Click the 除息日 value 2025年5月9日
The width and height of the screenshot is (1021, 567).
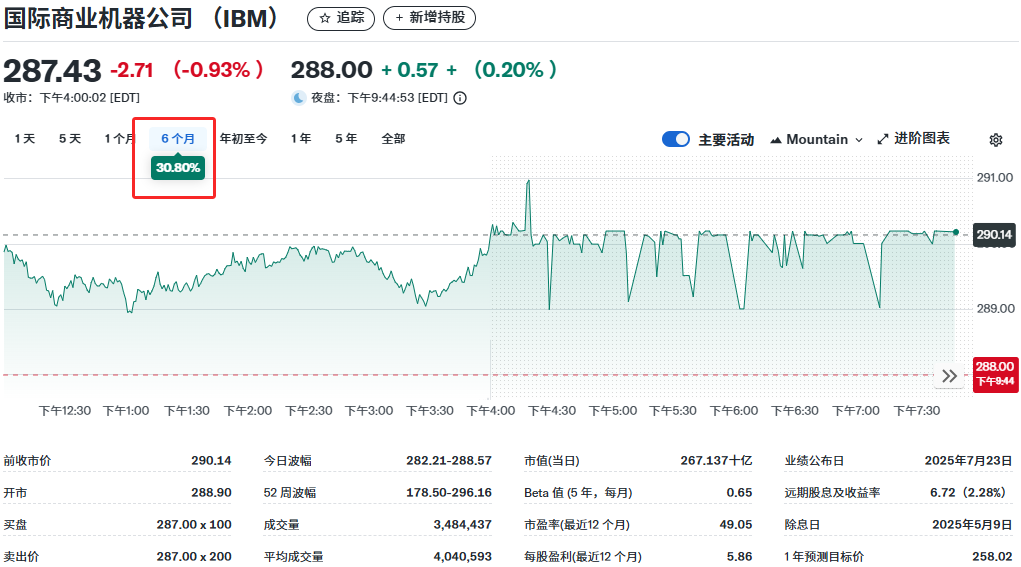(x=972, y=525)
